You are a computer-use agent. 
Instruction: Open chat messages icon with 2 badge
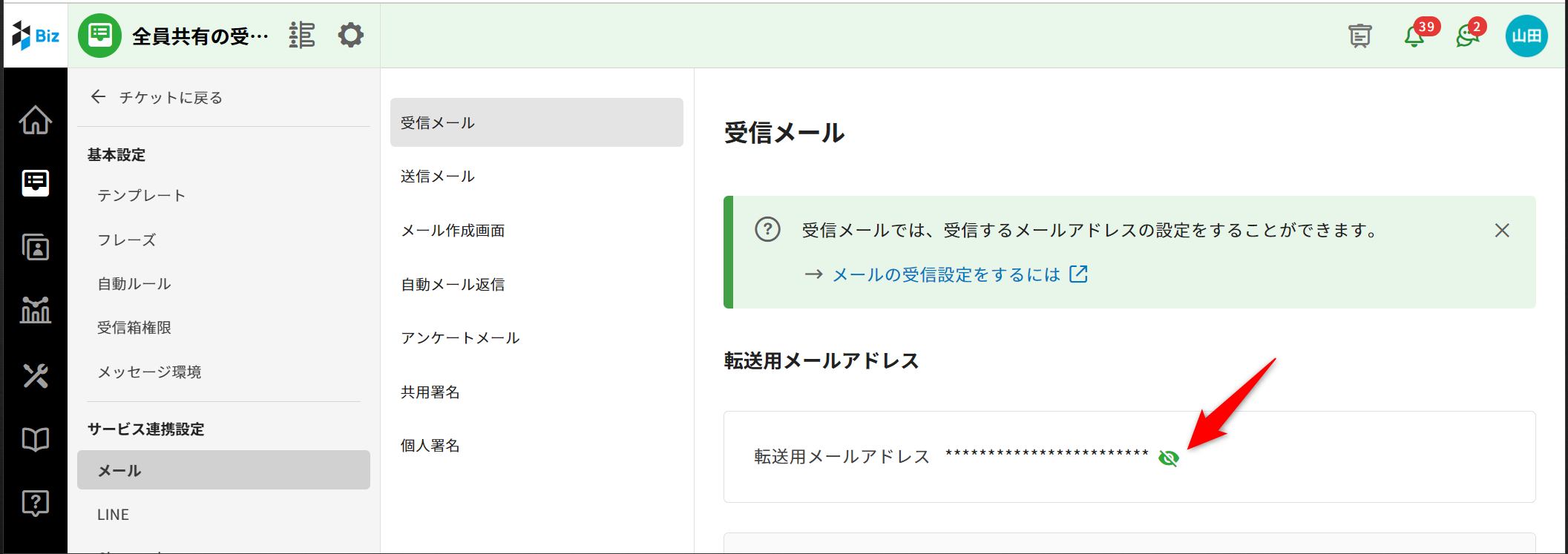click(x=1467, y=36)
